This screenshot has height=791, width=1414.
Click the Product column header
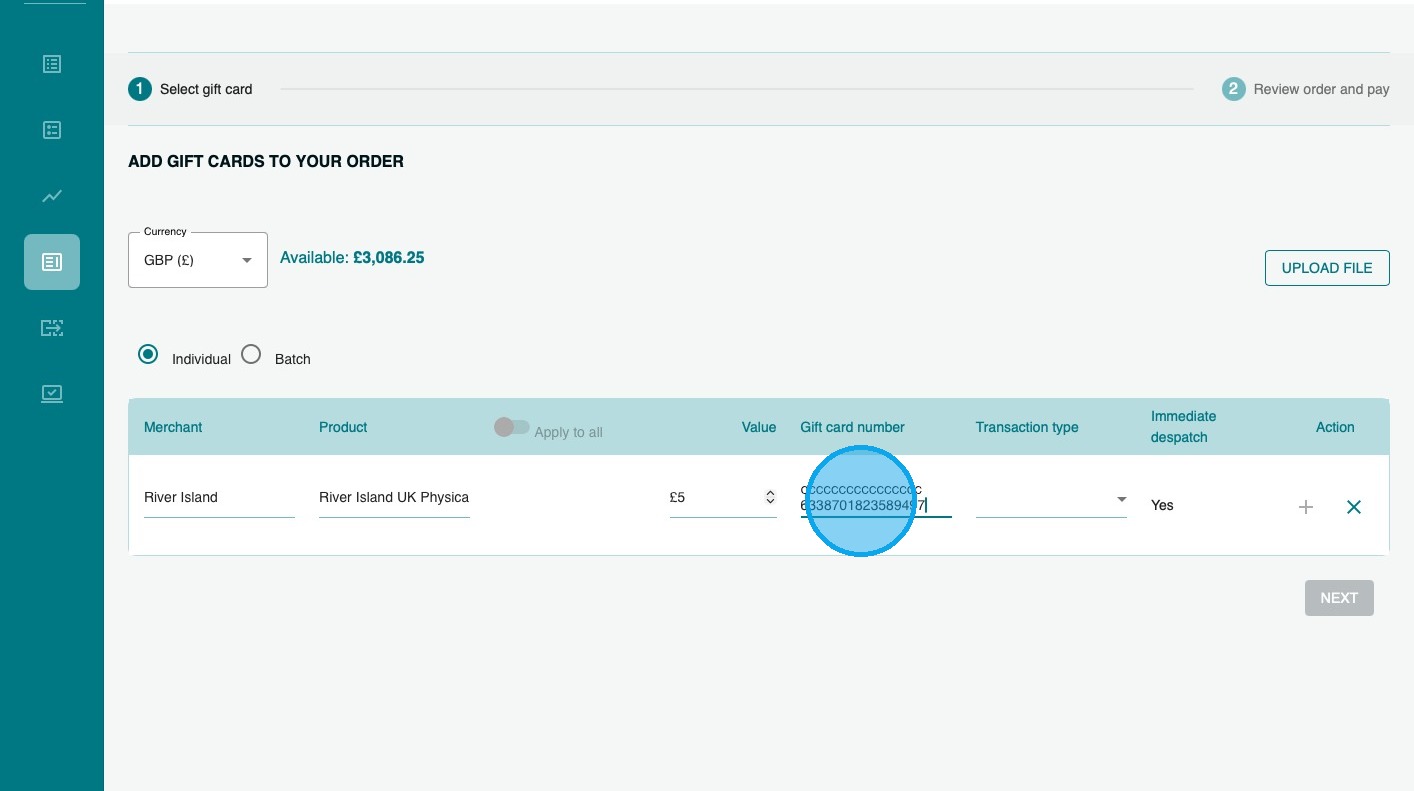pyautogui.click(x=343, y=427)
